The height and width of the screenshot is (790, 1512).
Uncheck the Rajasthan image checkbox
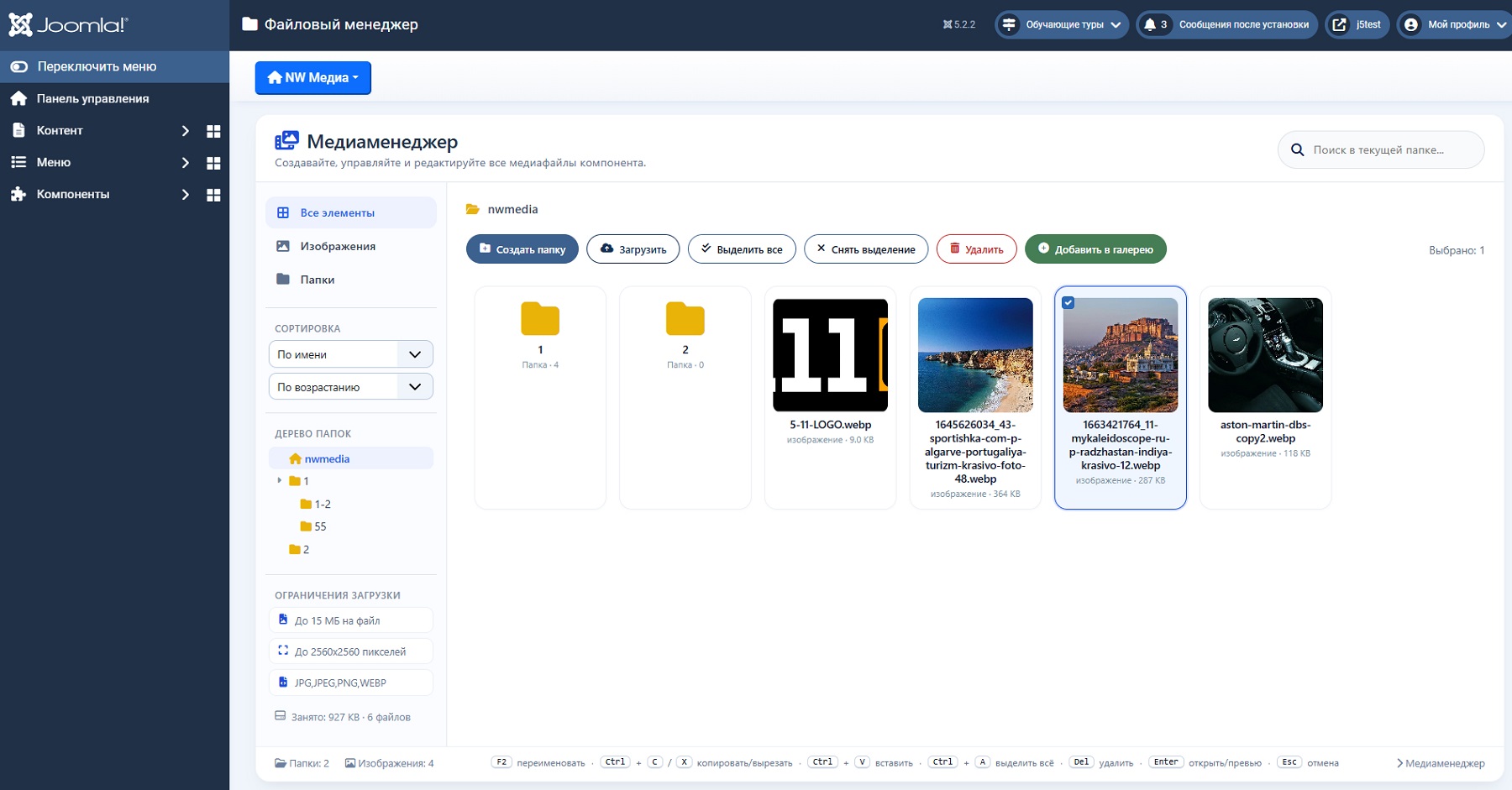click(x=1068, y=303)
